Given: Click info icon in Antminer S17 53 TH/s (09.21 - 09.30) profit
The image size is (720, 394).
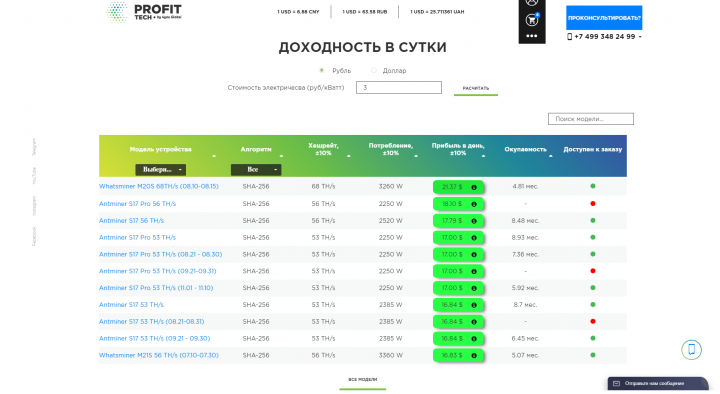Looking at the screenshot, I should [474, 339].
